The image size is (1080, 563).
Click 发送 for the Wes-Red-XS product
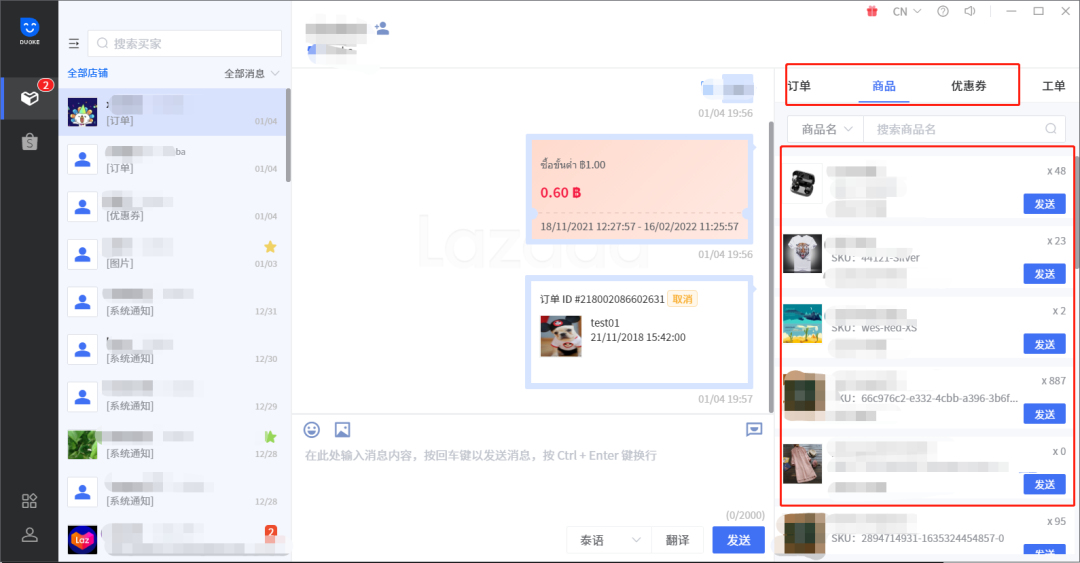tap(1044, 344)
